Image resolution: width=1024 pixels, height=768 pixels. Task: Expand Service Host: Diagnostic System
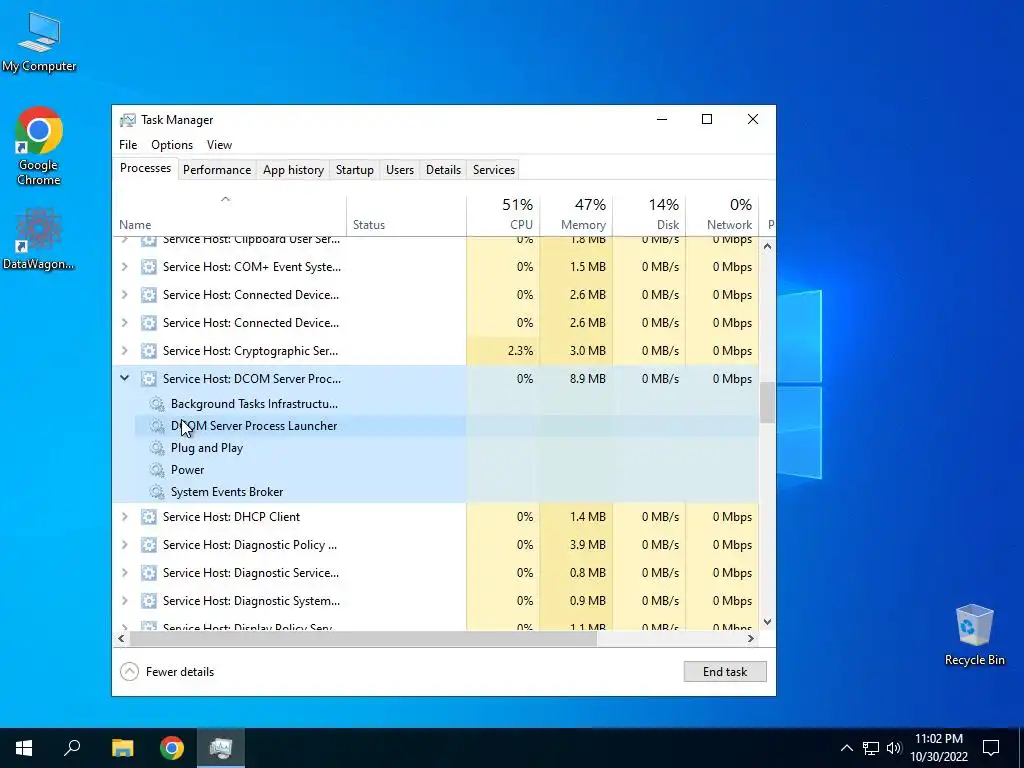[x=125, y=601]
